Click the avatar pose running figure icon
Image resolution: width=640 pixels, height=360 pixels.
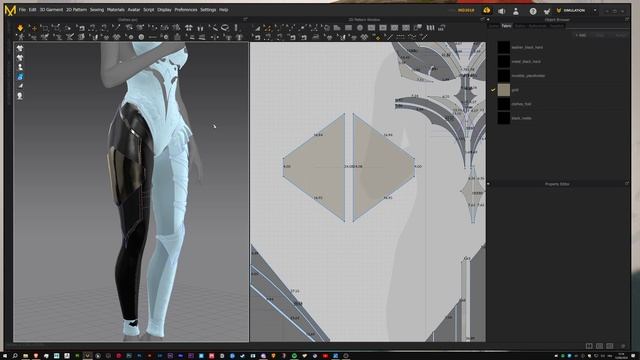tap(20, 37)
